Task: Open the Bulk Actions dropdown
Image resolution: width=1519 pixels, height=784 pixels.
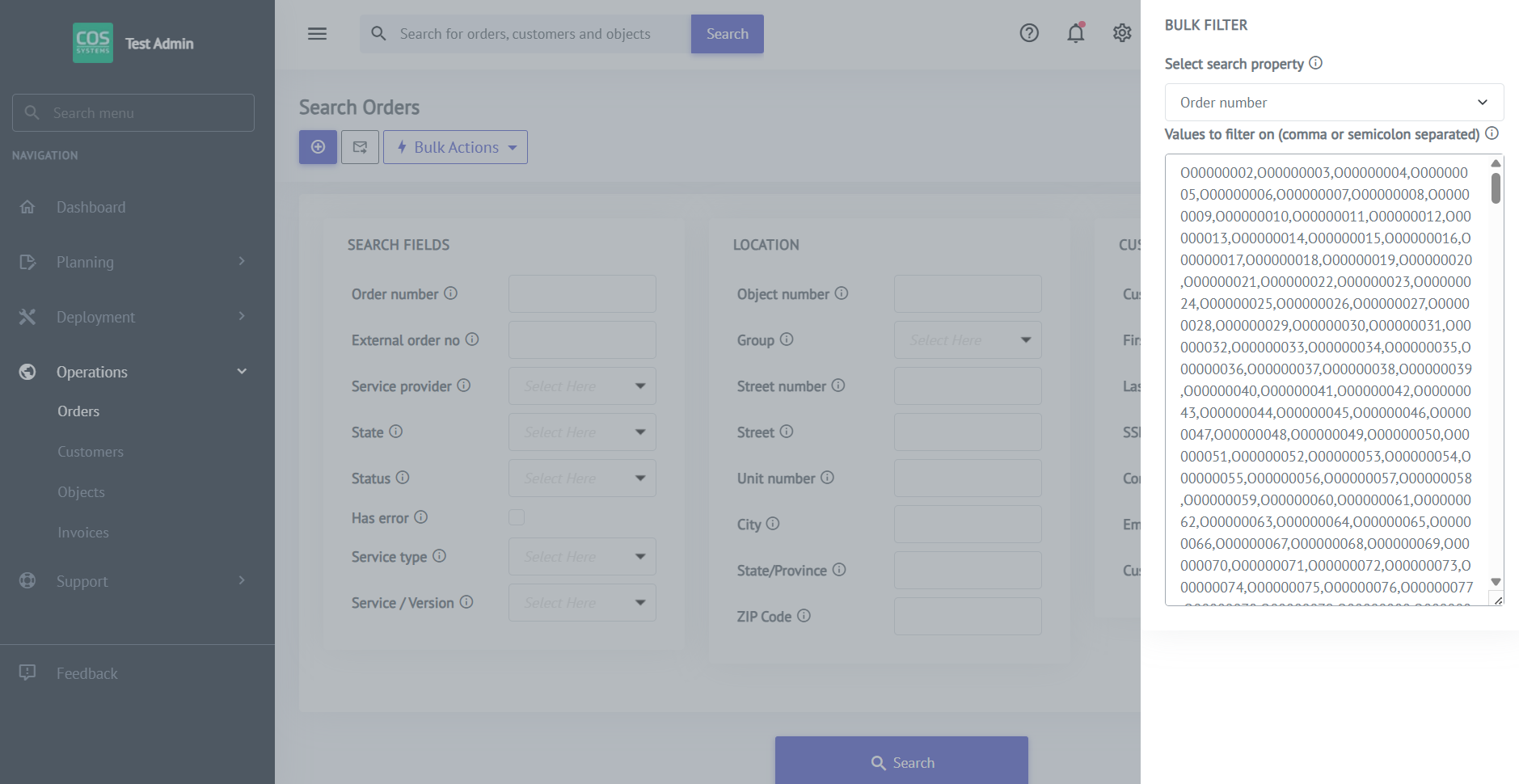Action: pos(455,147)
